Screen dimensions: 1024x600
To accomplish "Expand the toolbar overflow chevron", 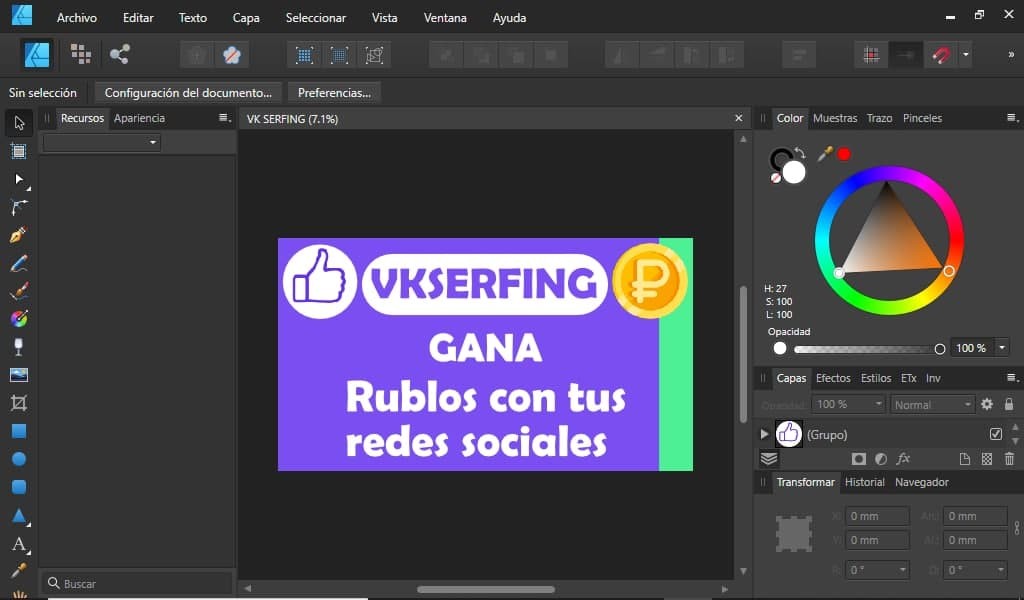I will tap(1011, 55).
